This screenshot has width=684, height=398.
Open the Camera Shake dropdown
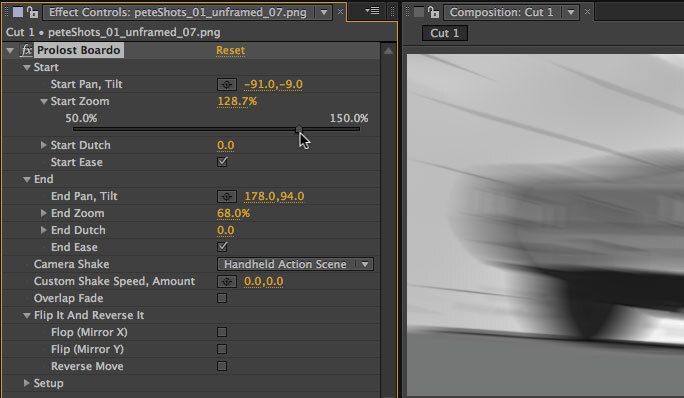pyautogui.click(x=295, y=264)
